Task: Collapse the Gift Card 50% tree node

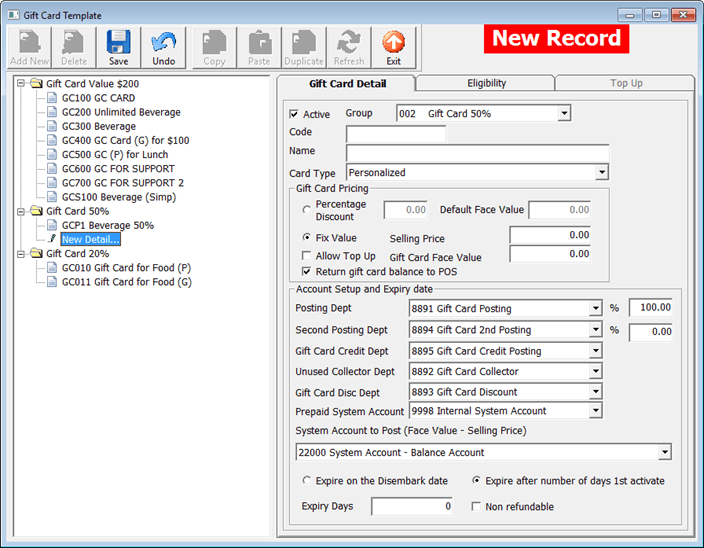Action: [x=21, y=211]
